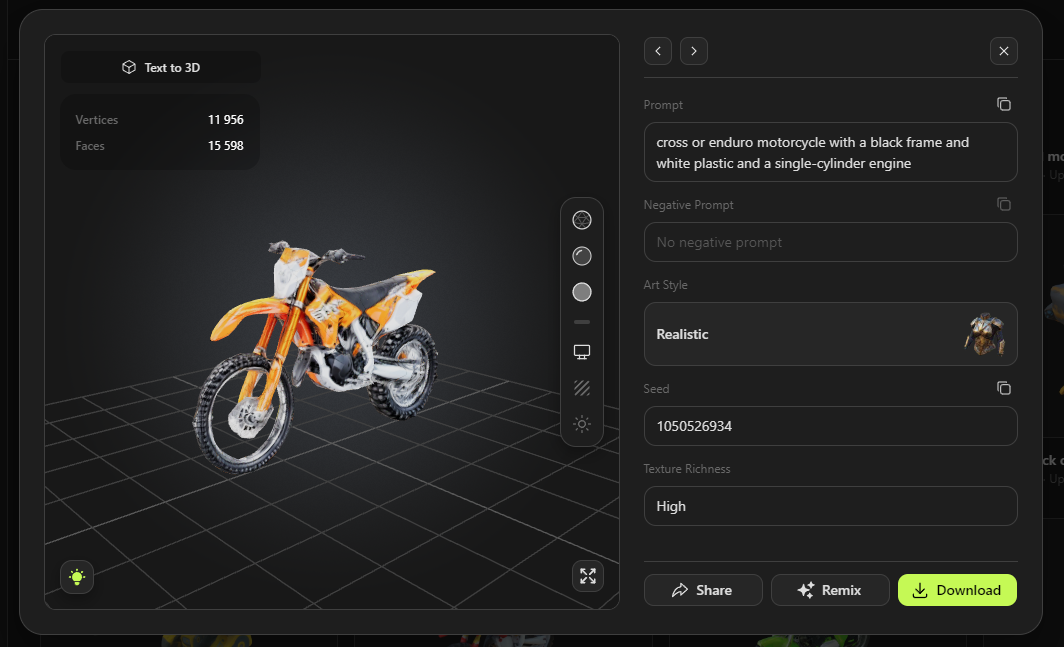The width and height of the screenshot is (1064, 647).
Task: Open the sun brightness settings icon
Action: [x=582, y=424]
